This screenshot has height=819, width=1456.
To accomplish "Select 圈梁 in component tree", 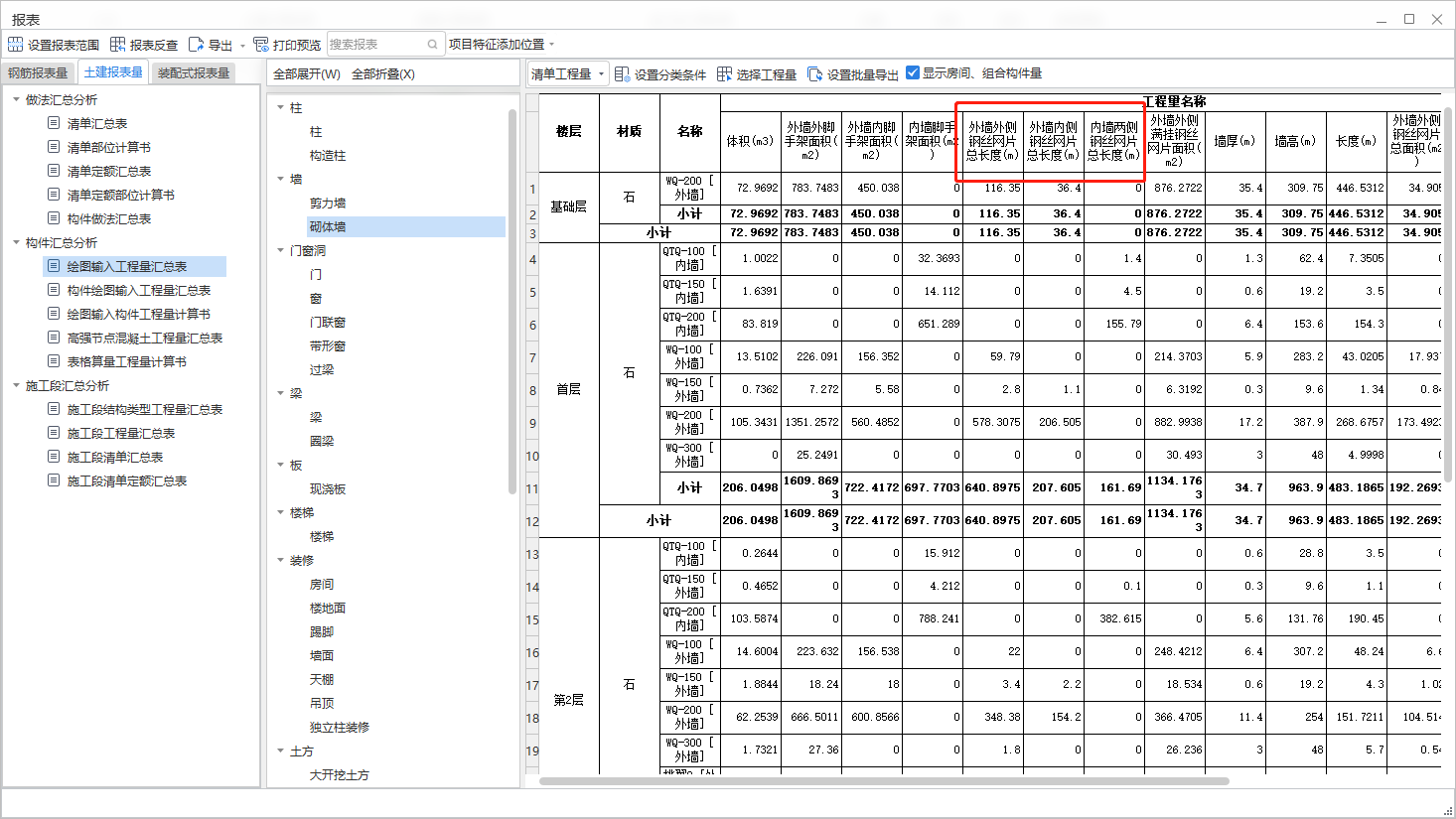I will [322, 441].
